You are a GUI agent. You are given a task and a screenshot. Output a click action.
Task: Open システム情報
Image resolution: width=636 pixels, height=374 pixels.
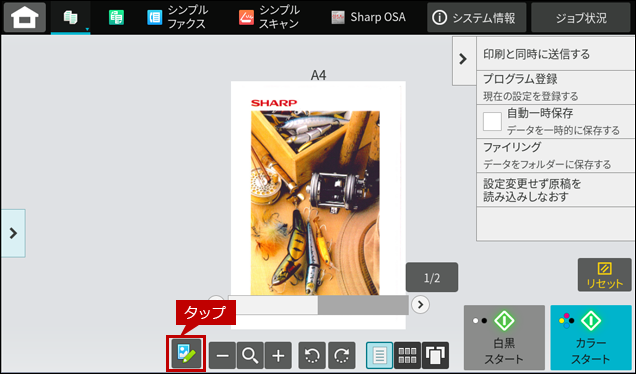tap(477, 17)
